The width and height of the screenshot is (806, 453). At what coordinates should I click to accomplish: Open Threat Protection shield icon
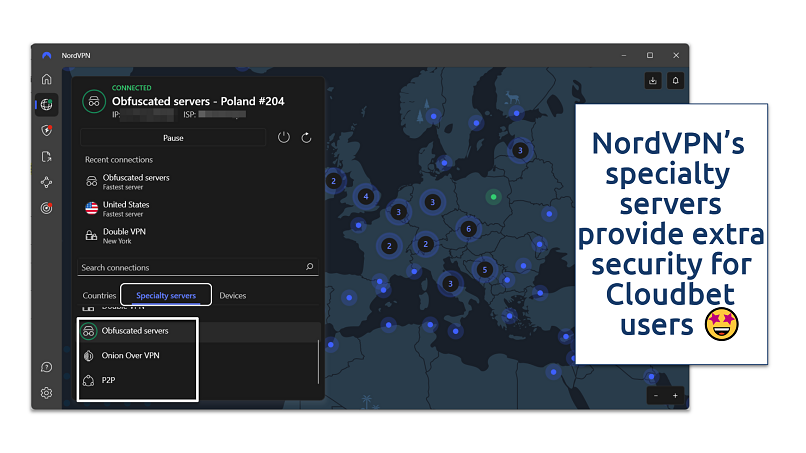point(46,130)
